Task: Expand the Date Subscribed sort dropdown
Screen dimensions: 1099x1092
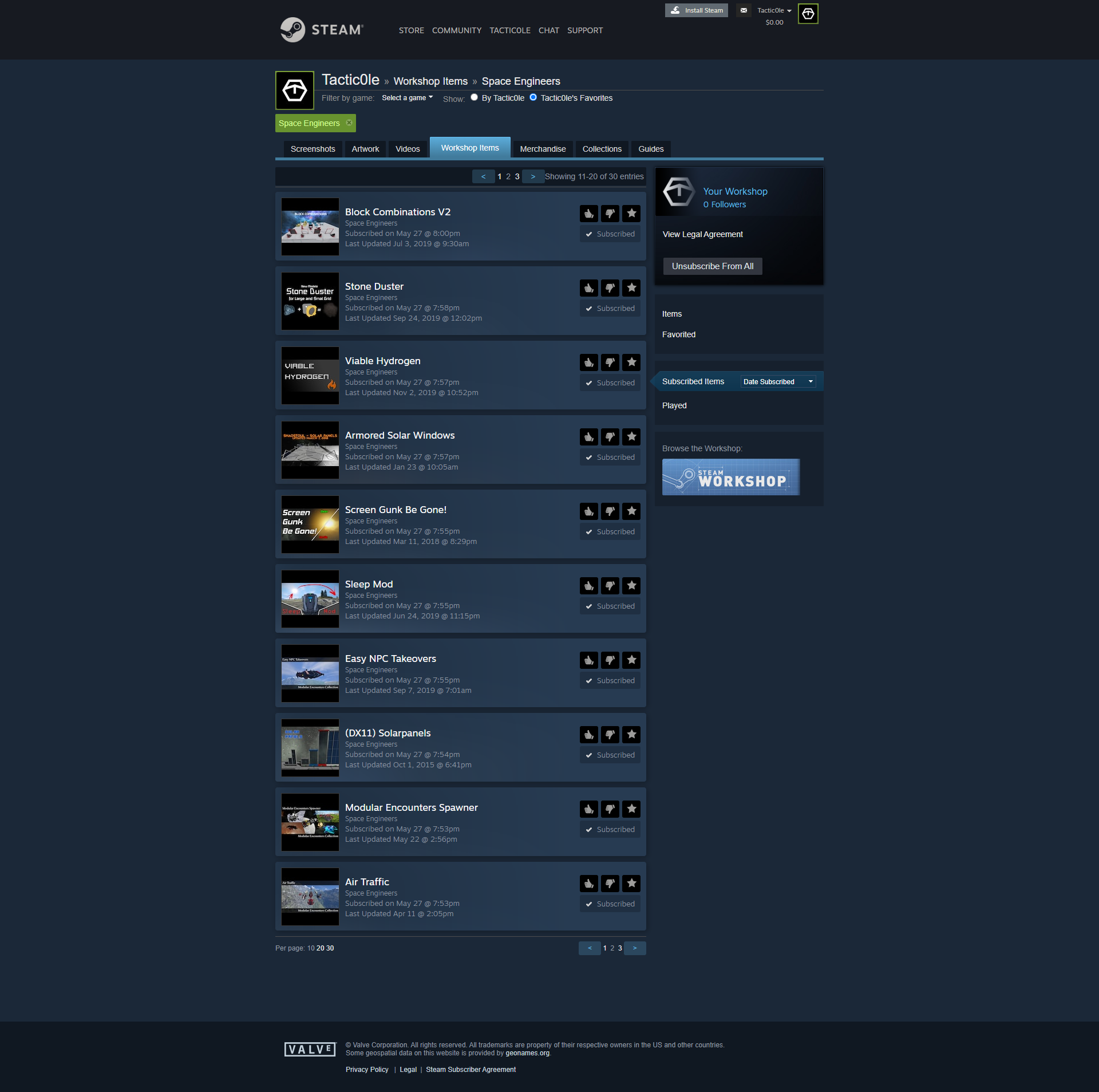Action: pos(778,382)
